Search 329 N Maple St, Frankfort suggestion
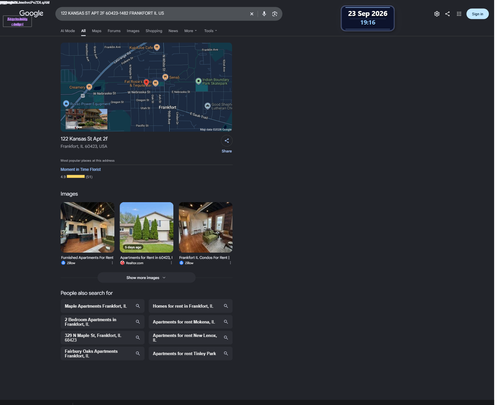500x405 pixels. click(102, 338)
